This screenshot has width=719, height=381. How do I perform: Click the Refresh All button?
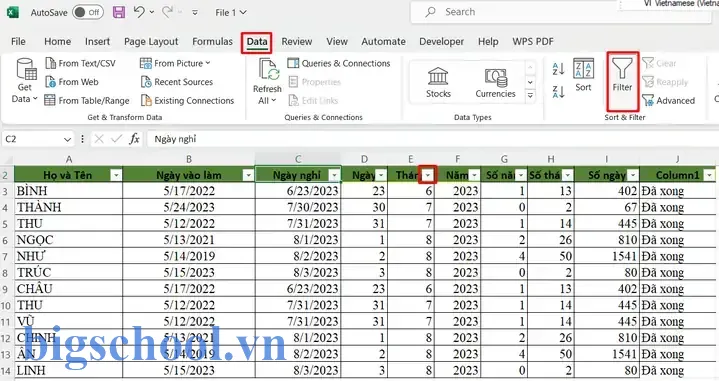point(267,81)
